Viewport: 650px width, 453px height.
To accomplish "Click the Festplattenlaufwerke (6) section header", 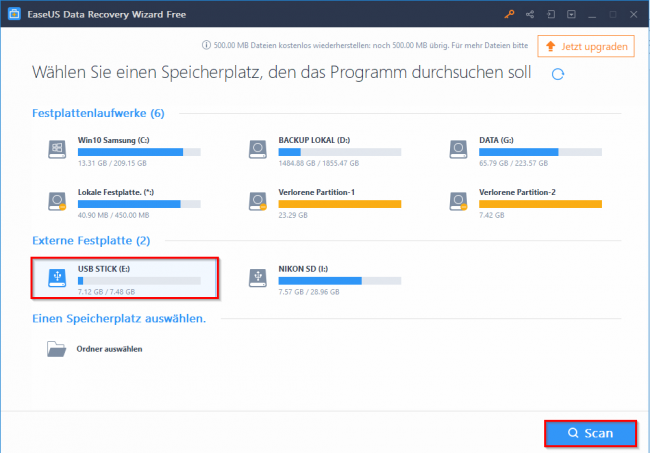I will click(98, 113).
